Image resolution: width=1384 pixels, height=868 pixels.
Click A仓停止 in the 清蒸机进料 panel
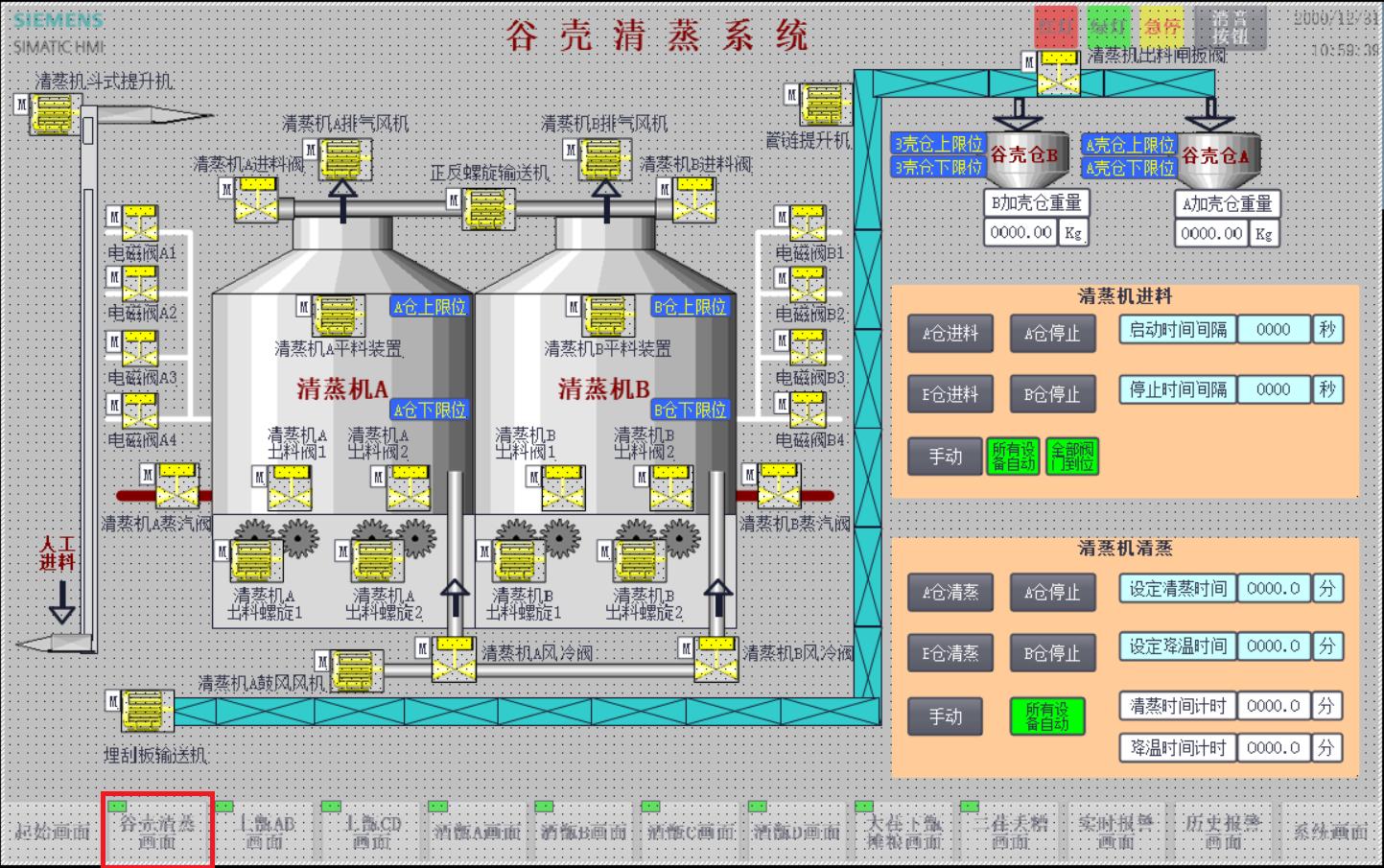(1052, 334)
